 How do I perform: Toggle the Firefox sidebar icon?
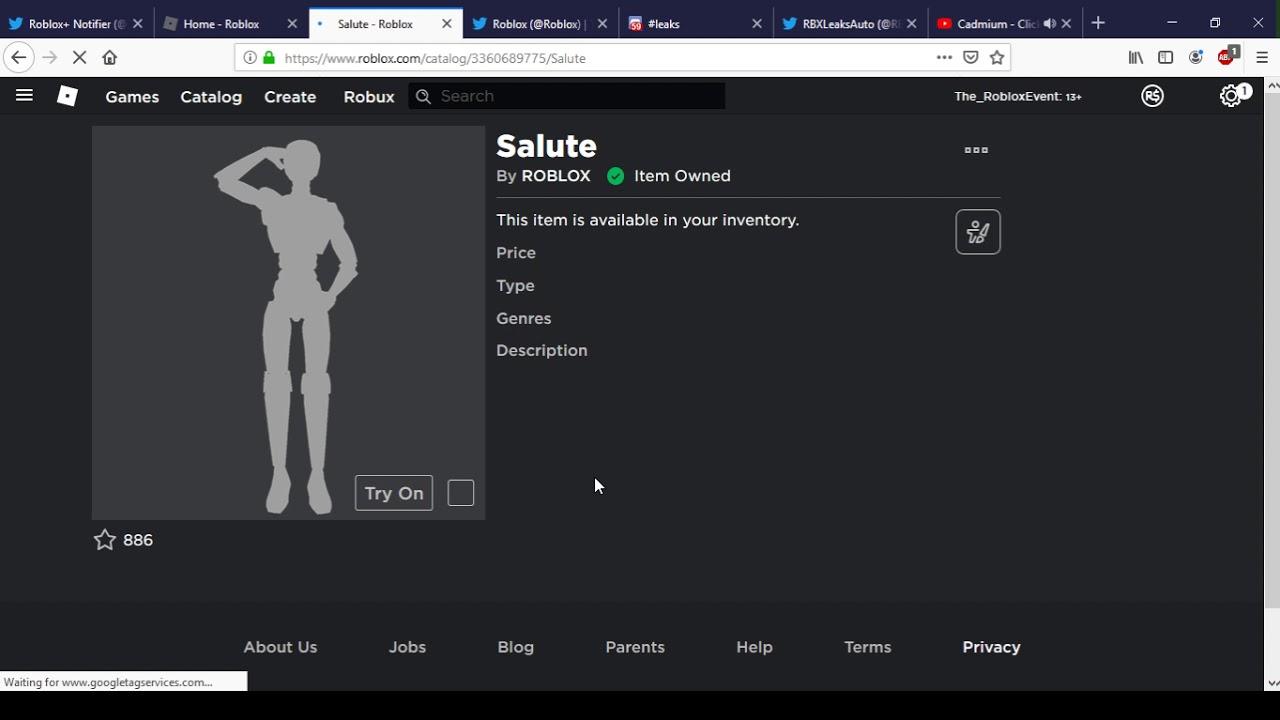click(x=1166, y=58)
